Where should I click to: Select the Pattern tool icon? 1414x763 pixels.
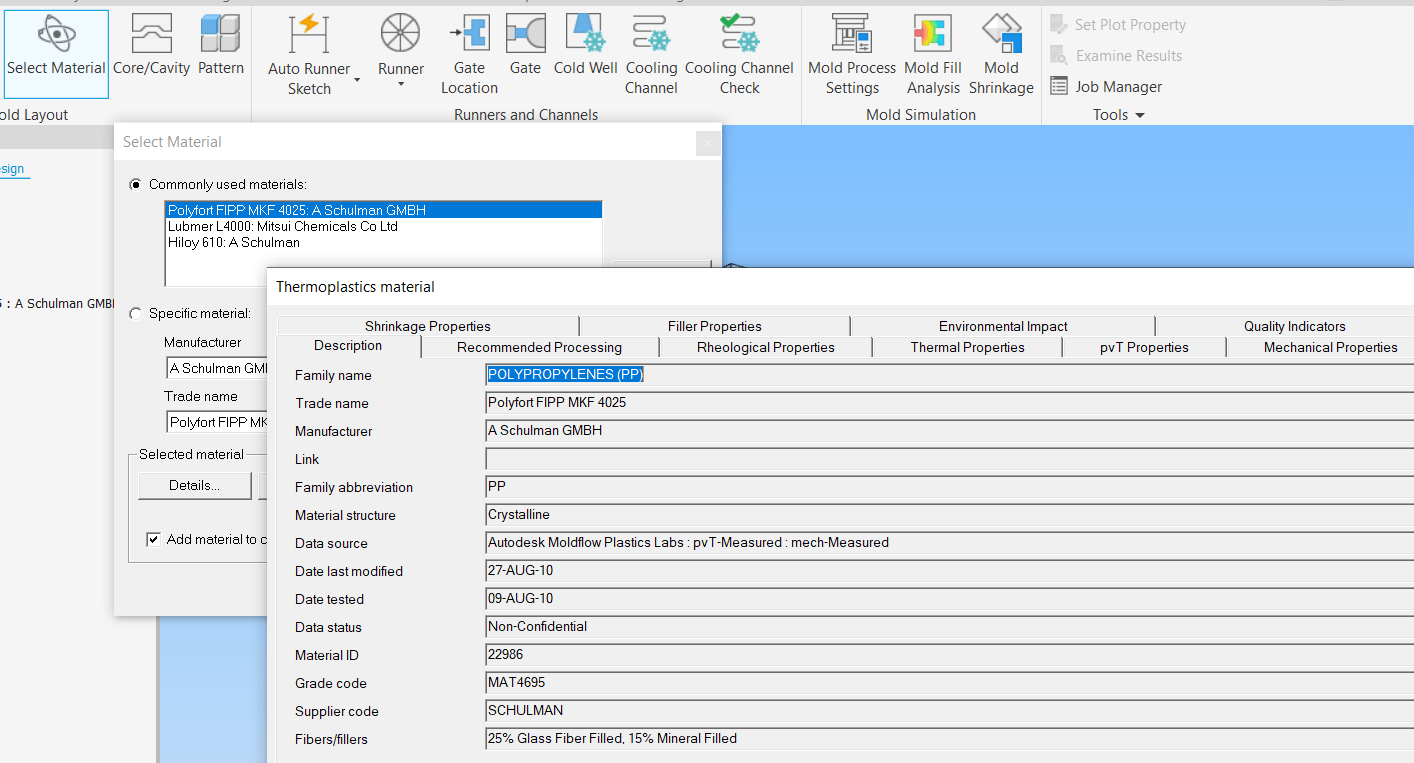(x=220, y=35)
